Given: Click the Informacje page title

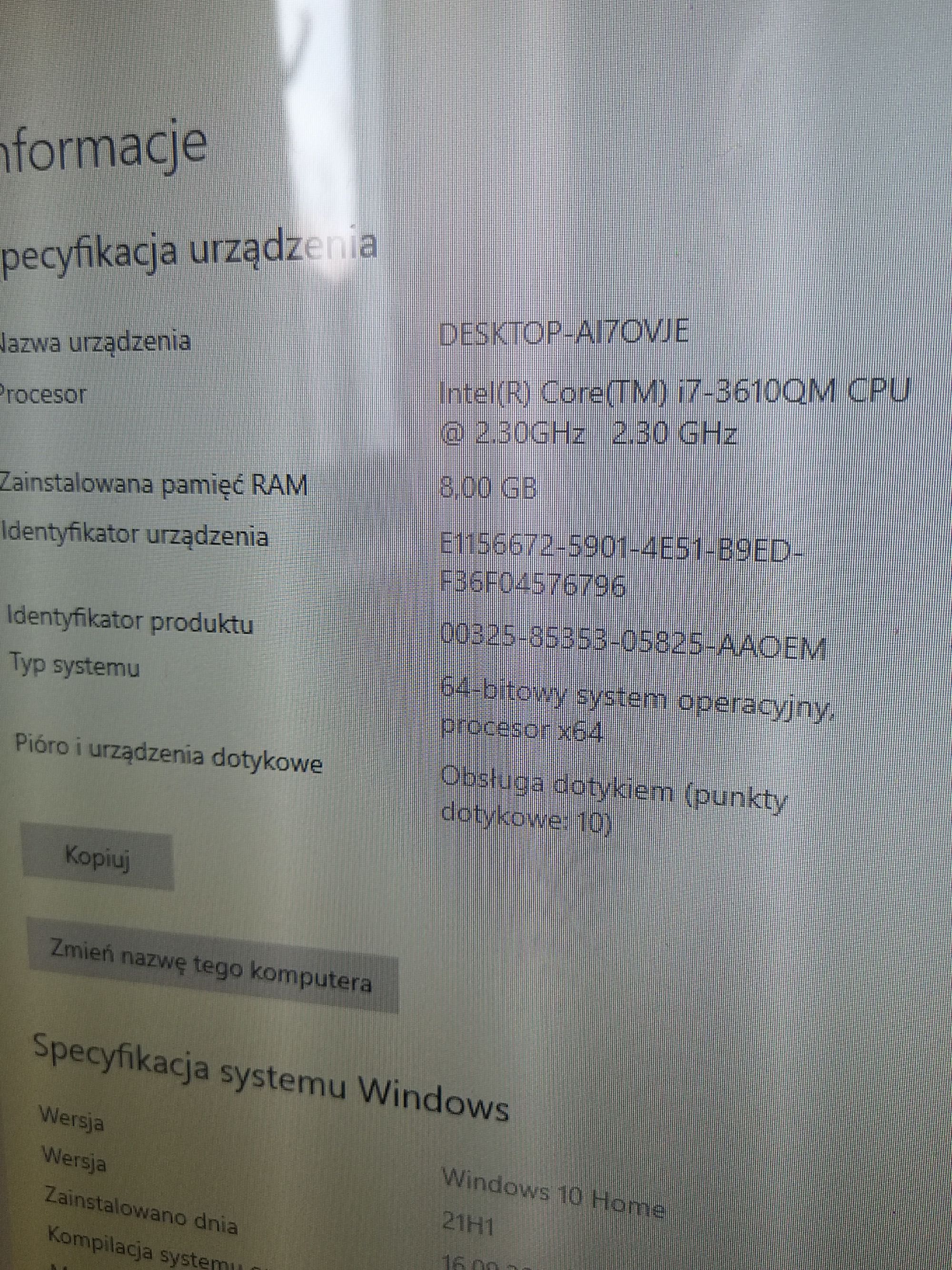Looking at the screenshot, I should pos(103,146).
